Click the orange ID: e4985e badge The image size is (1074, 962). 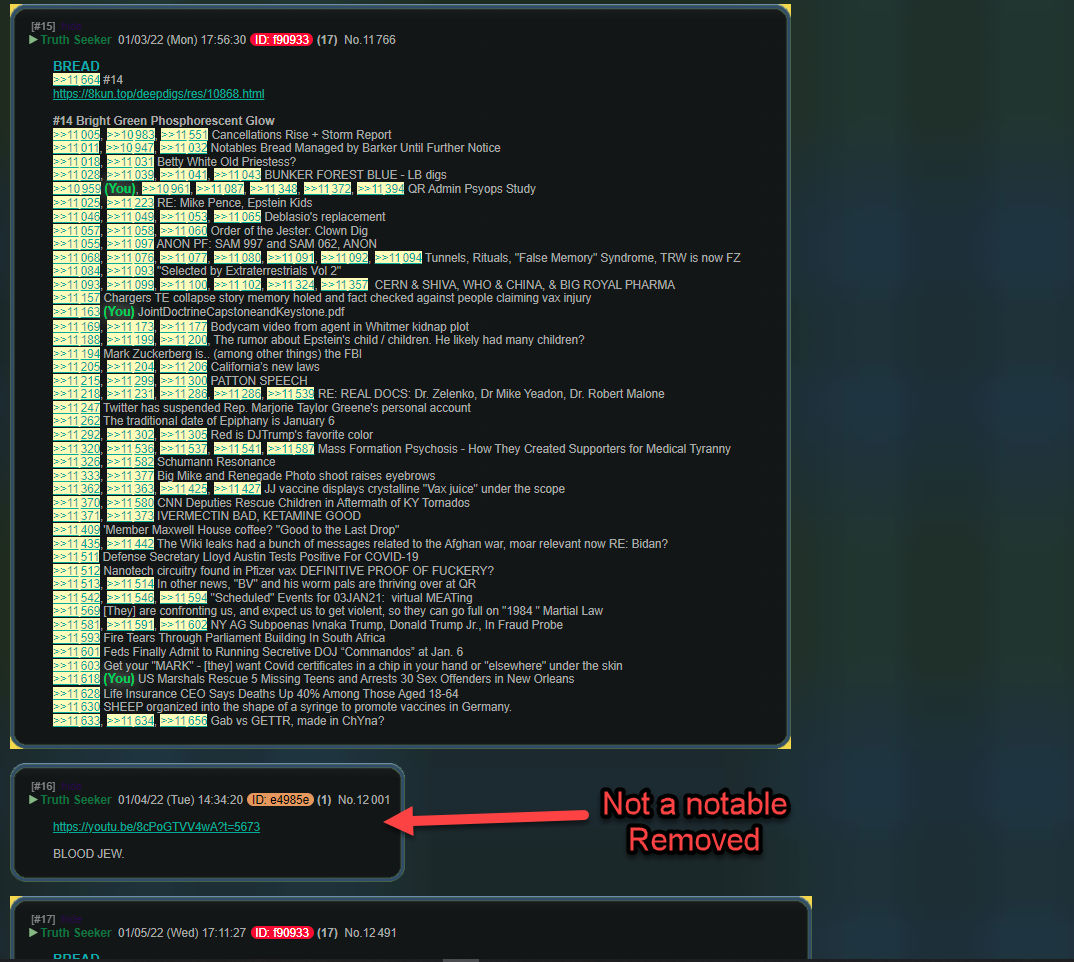(x=279, y=800)
